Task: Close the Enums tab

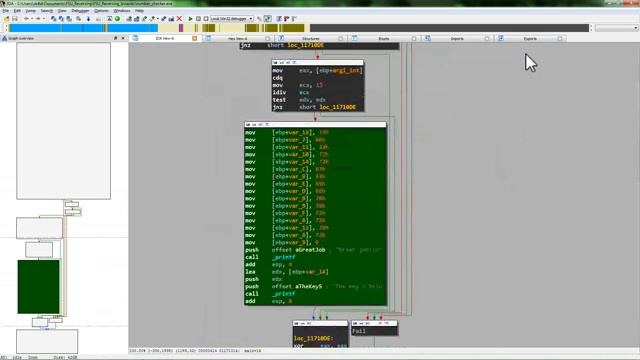Action: pos(414,38)
